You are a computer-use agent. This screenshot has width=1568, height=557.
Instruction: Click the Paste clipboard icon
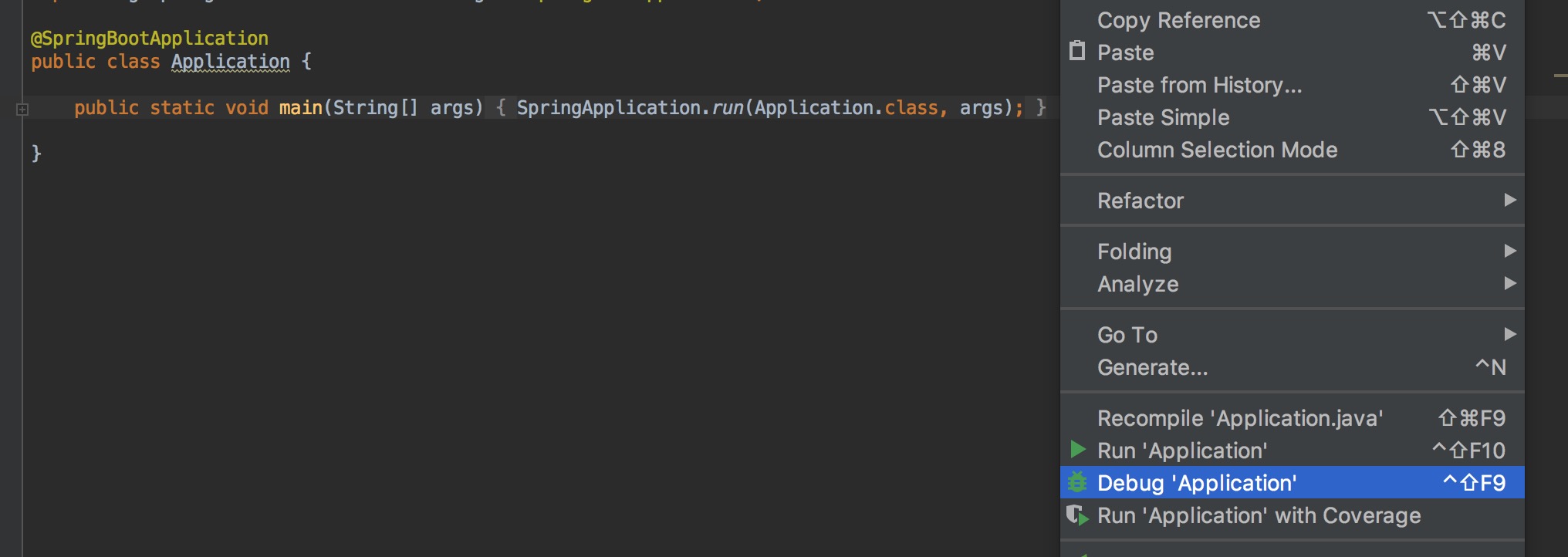point(1077,51)
